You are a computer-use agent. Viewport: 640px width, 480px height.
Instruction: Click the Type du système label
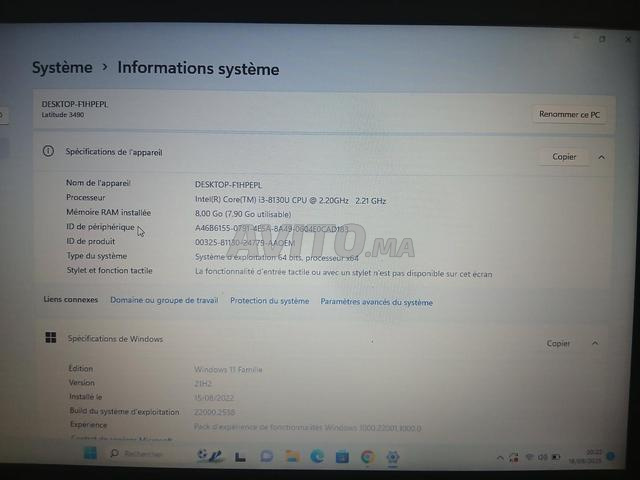pyautogui.click(x=97, y=256)
